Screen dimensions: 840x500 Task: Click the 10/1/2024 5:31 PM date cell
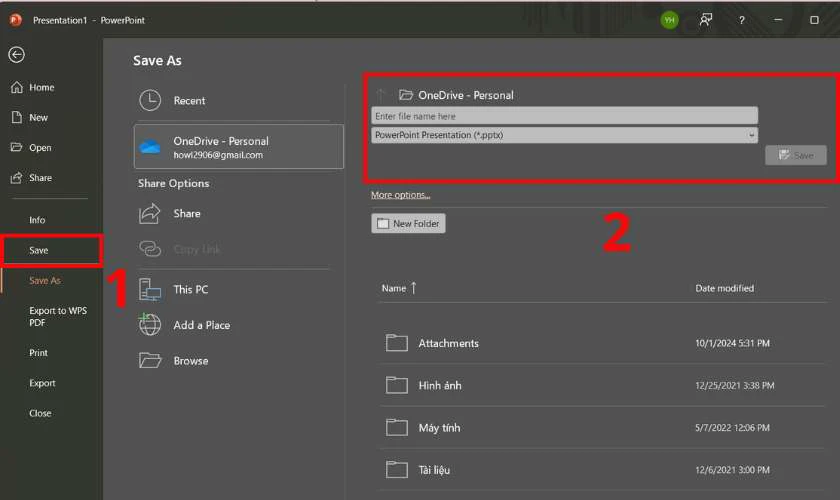732,343
